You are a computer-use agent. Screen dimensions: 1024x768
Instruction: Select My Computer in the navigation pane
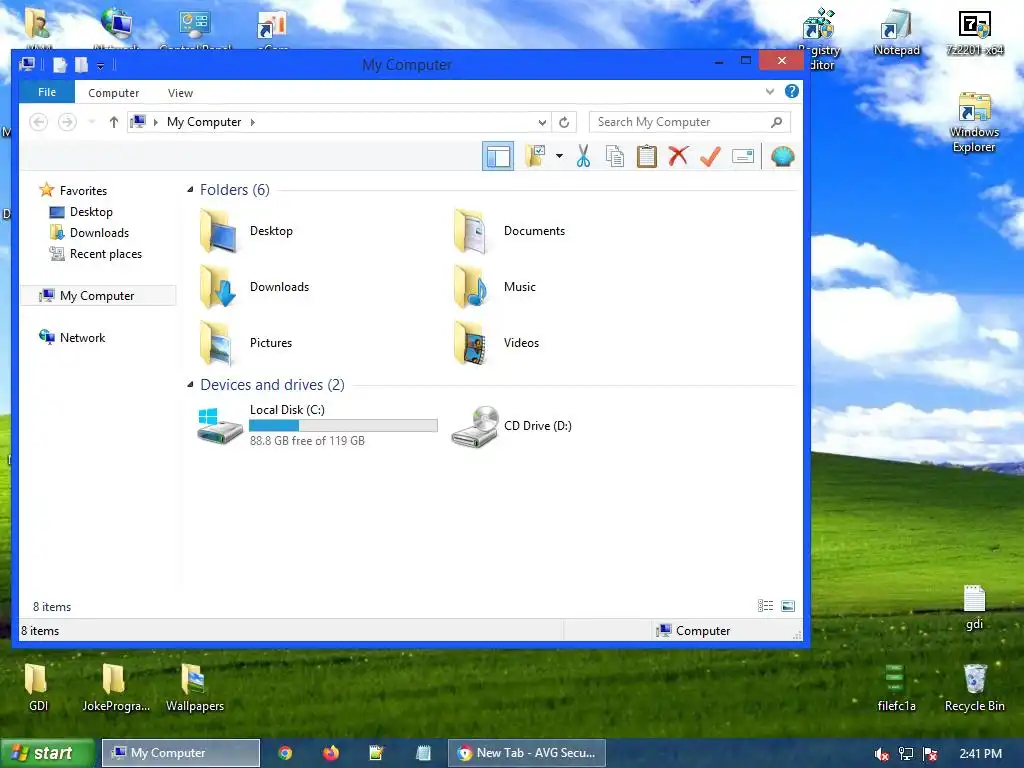coord(97,296)
